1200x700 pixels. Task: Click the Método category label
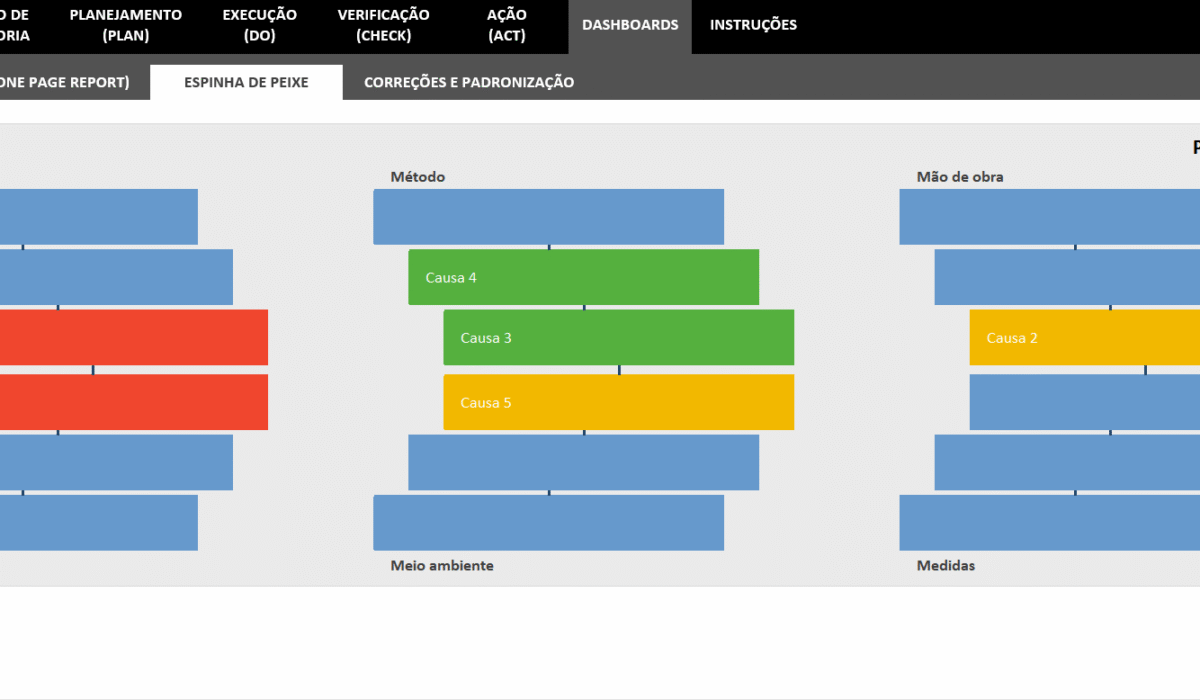tap(417, 177)
